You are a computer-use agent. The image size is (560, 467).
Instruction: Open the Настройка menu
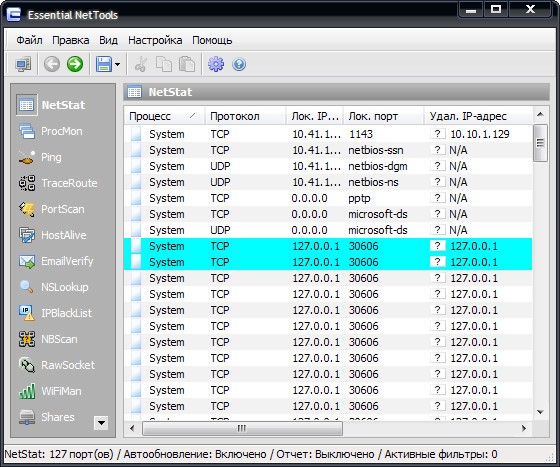coord(155,40)
